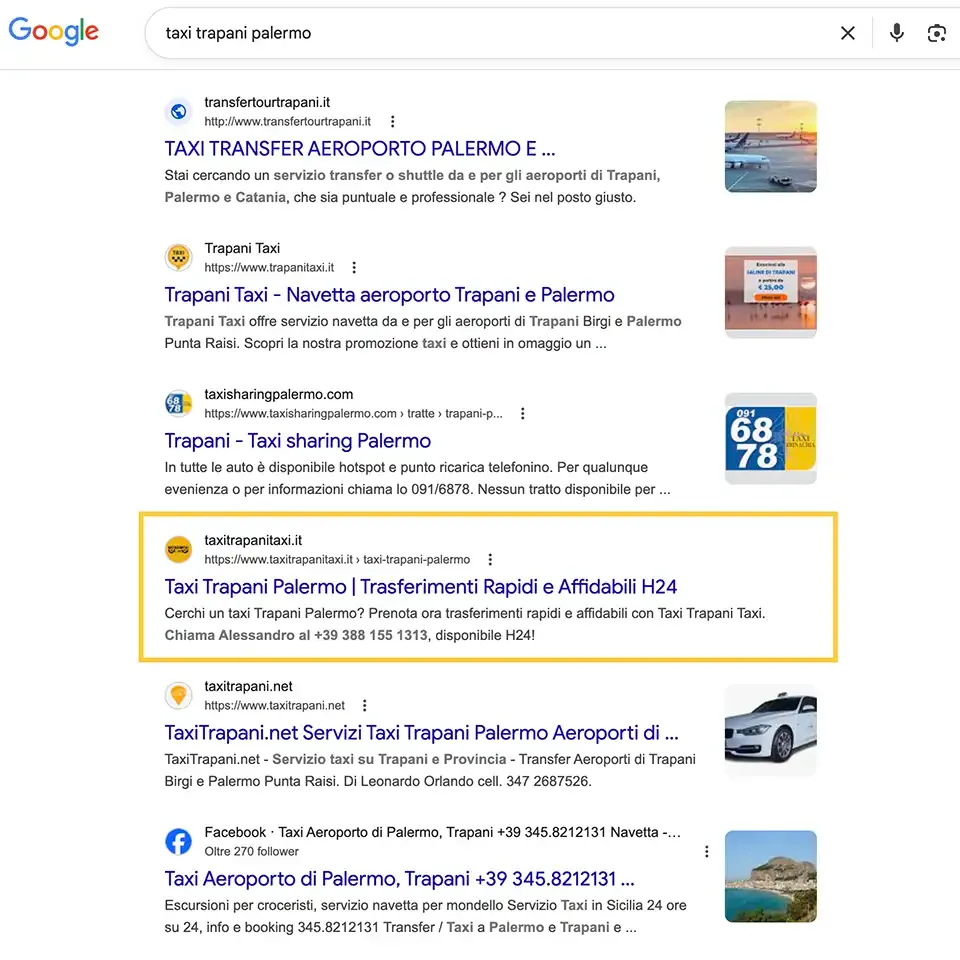Viewport: 960px width, 960px height.
Task: Open more options for taxitrapanitaxi.it result
Action: pos(490,560)
